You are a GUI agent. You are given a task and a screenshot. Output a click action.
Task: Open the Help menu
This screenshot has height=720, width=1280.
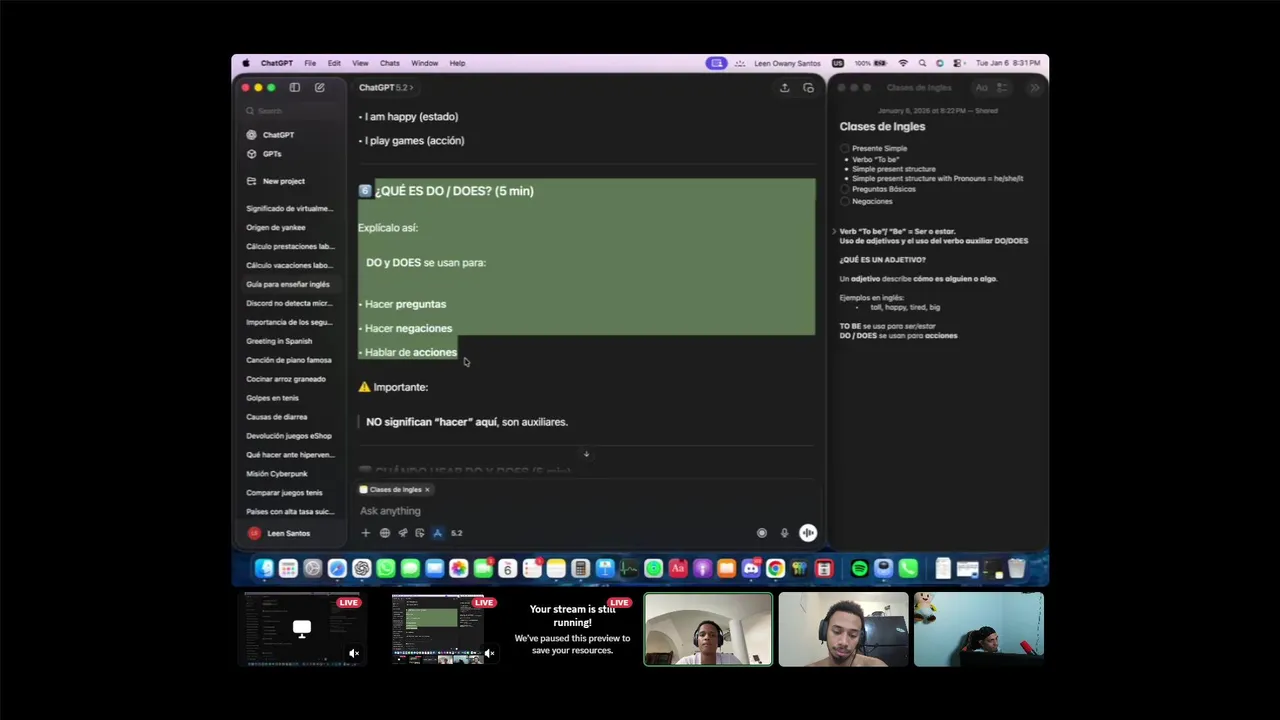457,63
